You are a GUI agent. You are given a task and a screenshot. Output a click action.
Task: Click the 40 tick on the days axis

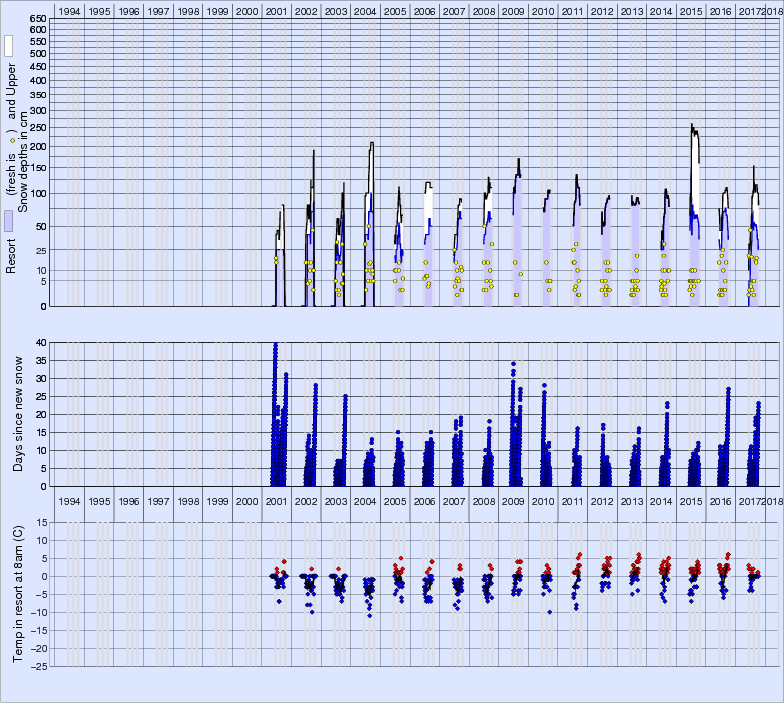tap(42, 342)
